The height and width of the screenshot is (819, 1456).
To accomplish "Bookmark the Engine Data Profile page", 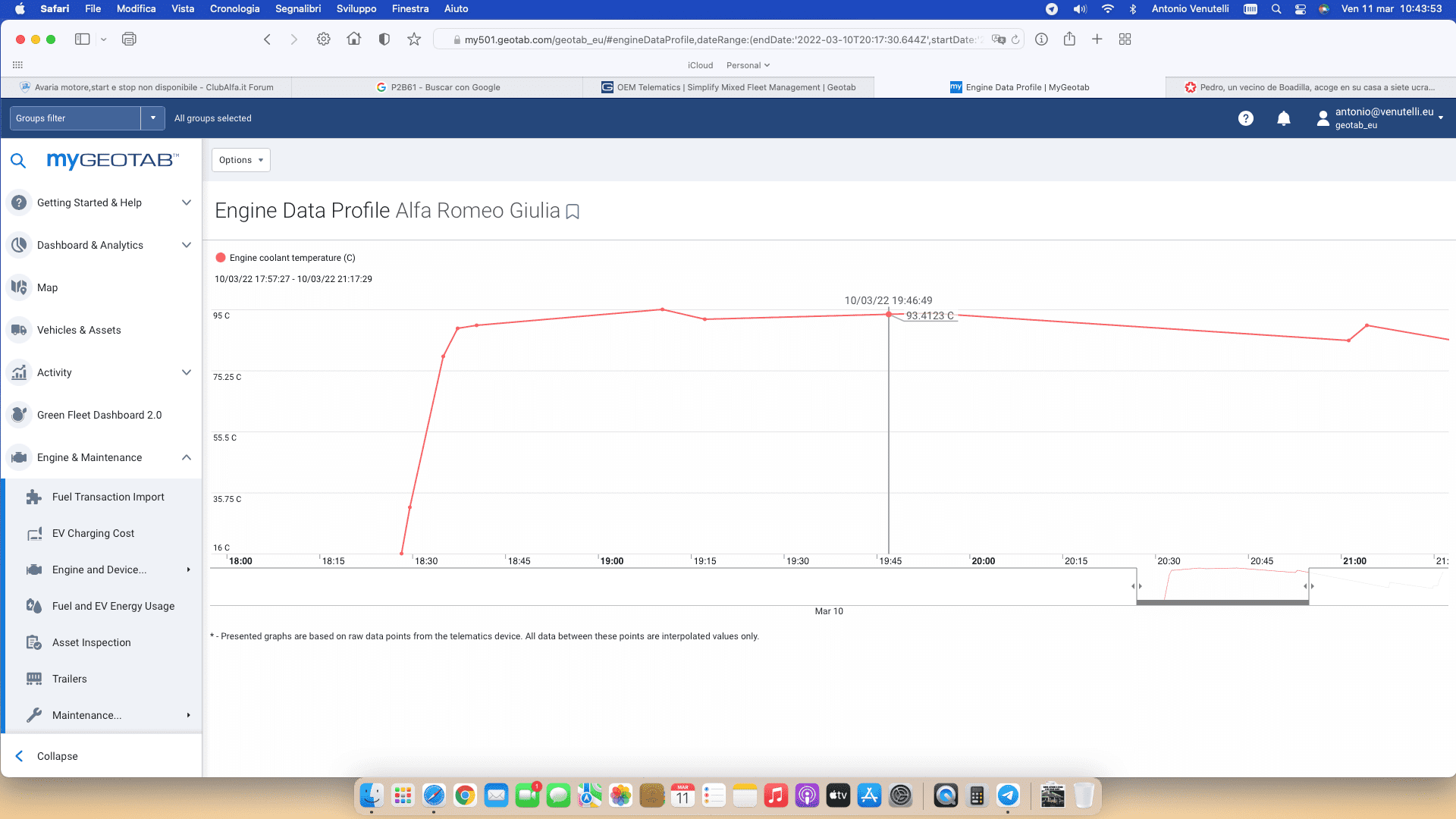I will pos(573,212).
